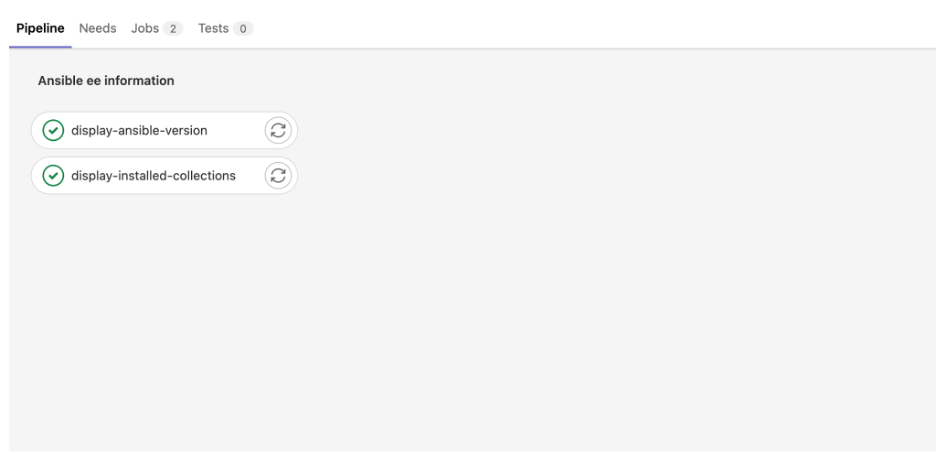Click the passed status icon for display-ansible-version

pyautogui.click(x=53, y=130)
